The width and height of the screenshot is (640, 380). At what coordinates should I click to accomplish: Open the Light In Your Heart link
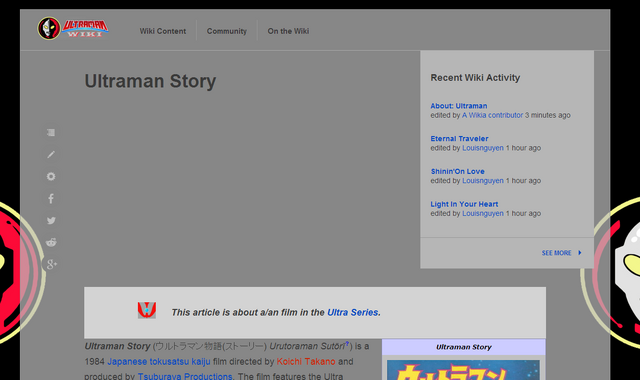(464, 204)
